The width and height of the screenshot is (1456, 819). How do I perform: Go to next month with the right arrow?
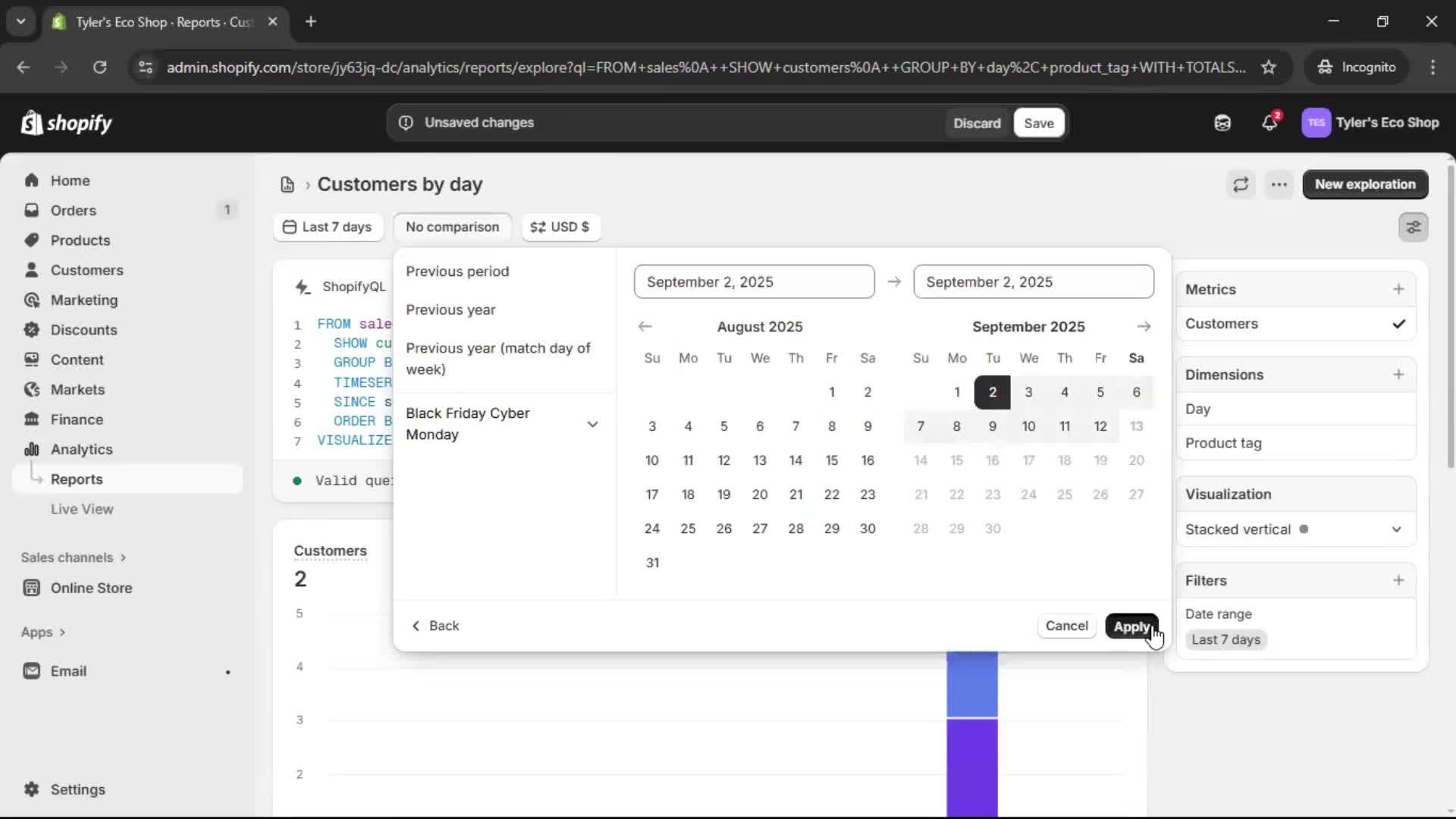(1144, 327)
